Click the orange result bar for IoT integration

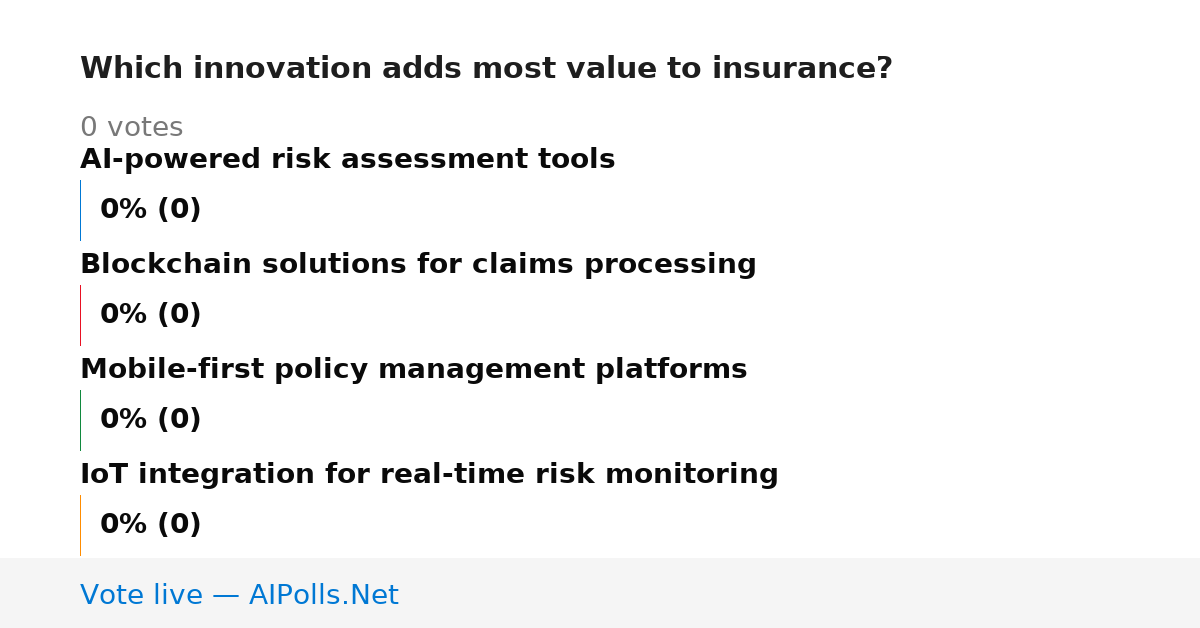80,525
